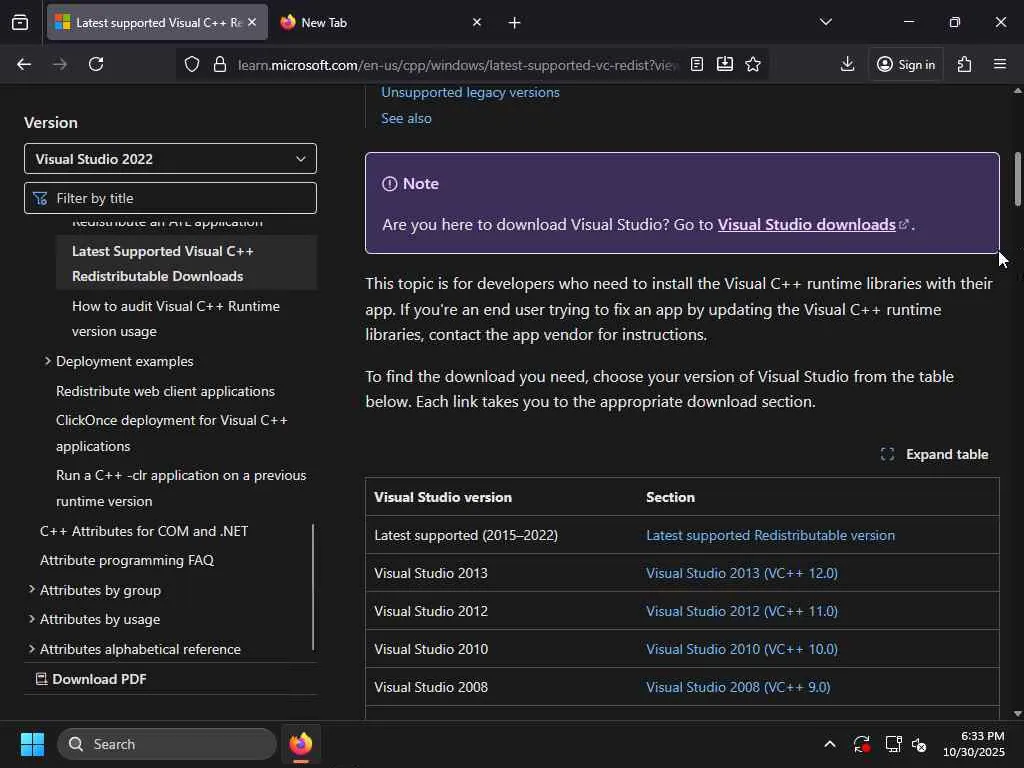Click page vertical scrollbar thumb
The width and height of the screenshot is (1024, 768).
point(1017,179)
